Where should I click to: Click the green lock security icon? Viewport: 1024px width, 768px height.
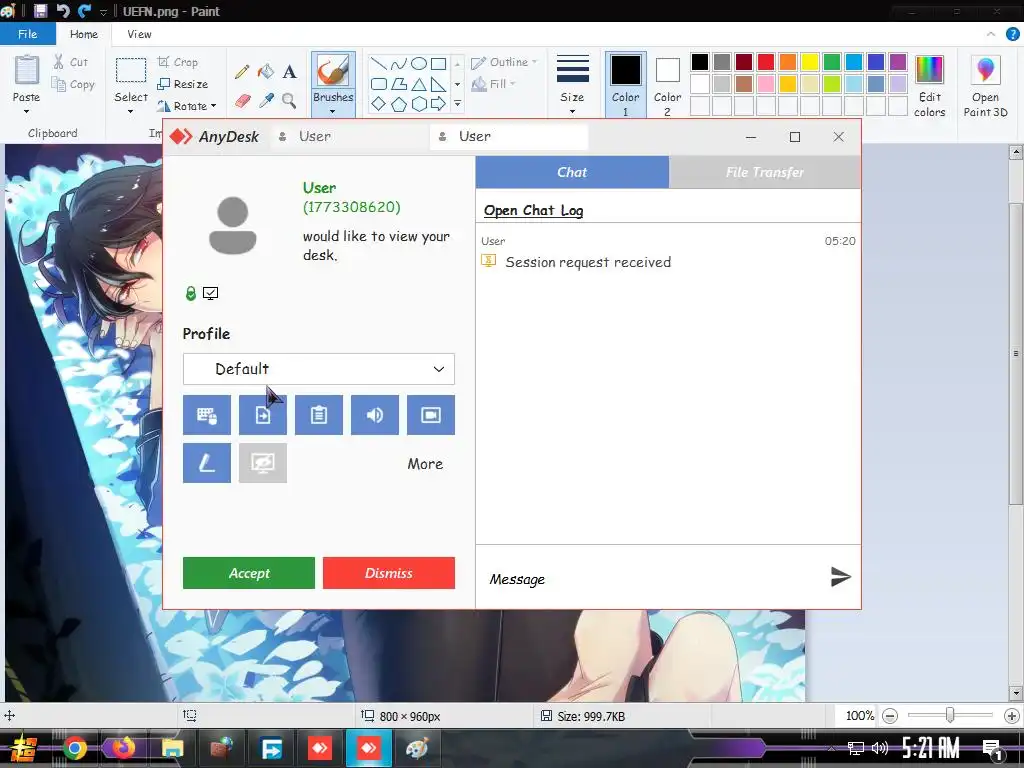(x=191, y=293)
